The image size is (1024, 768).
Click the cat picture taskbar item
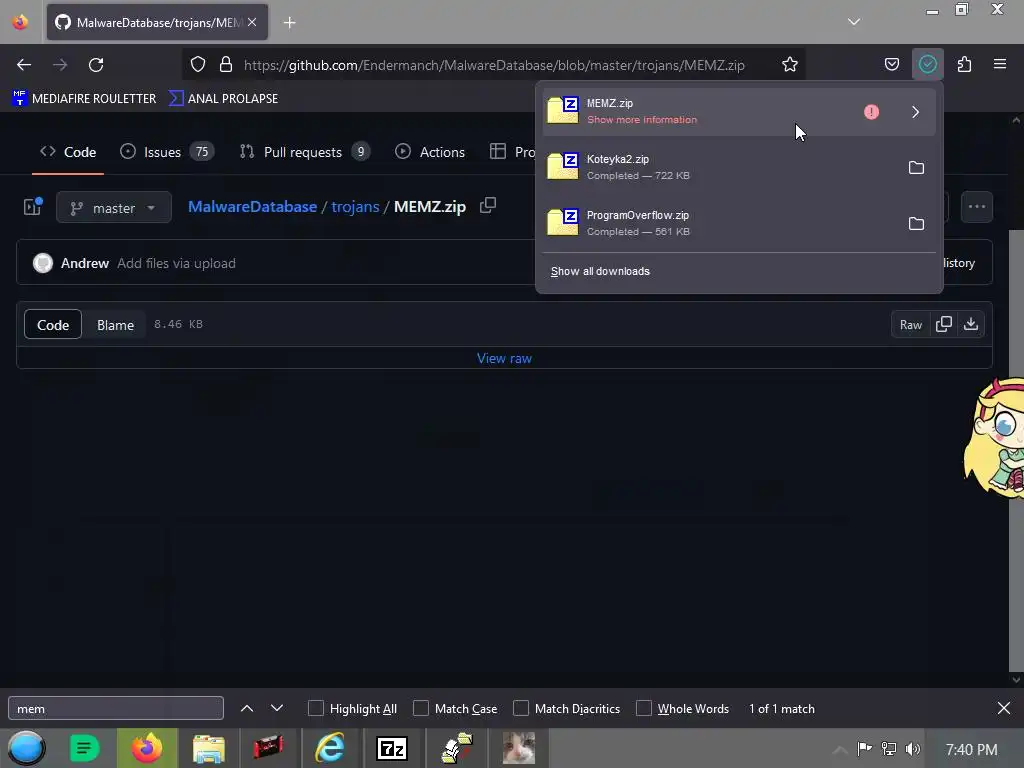coord(519,748)
